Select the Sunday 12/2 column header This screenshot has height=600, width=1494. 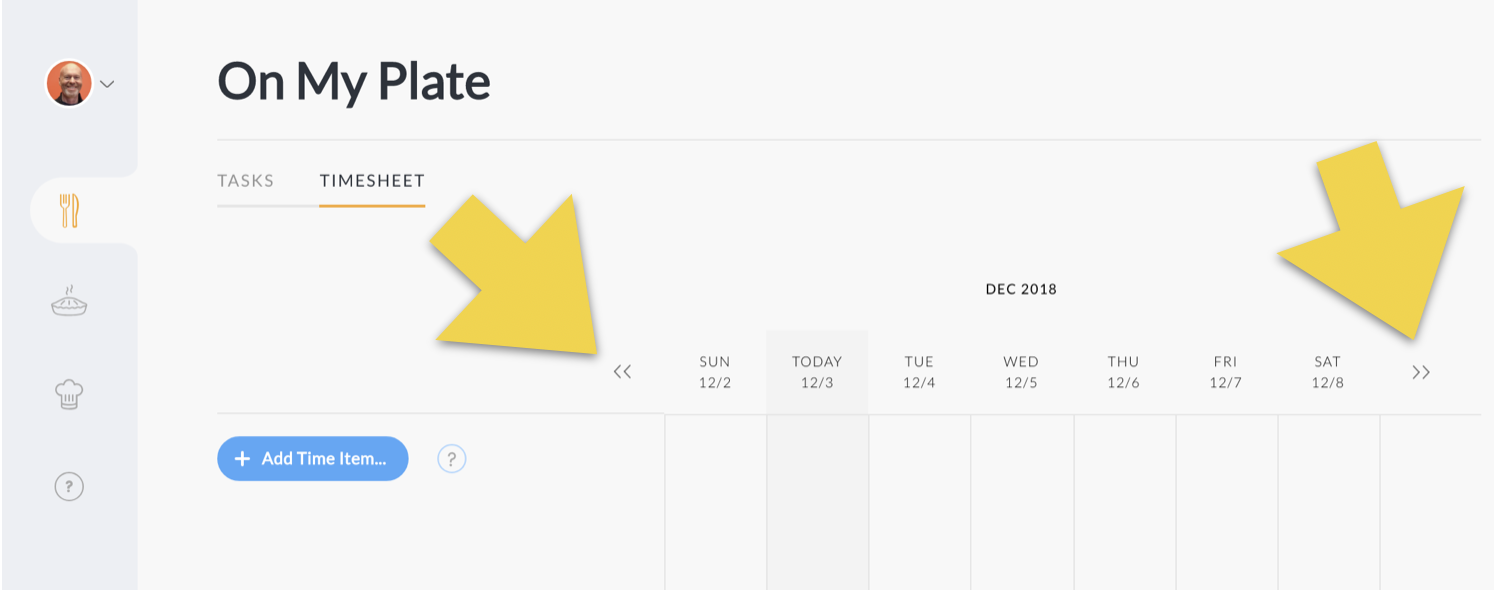point(715,372)
